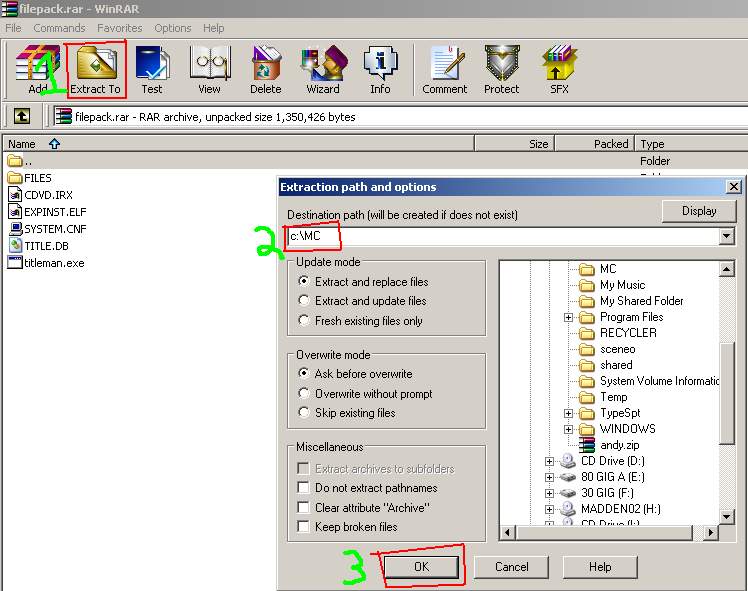Screen dimensions: 748x591
Task: Expand CD Drive (D:) tree node
Action: pos(549,461)
